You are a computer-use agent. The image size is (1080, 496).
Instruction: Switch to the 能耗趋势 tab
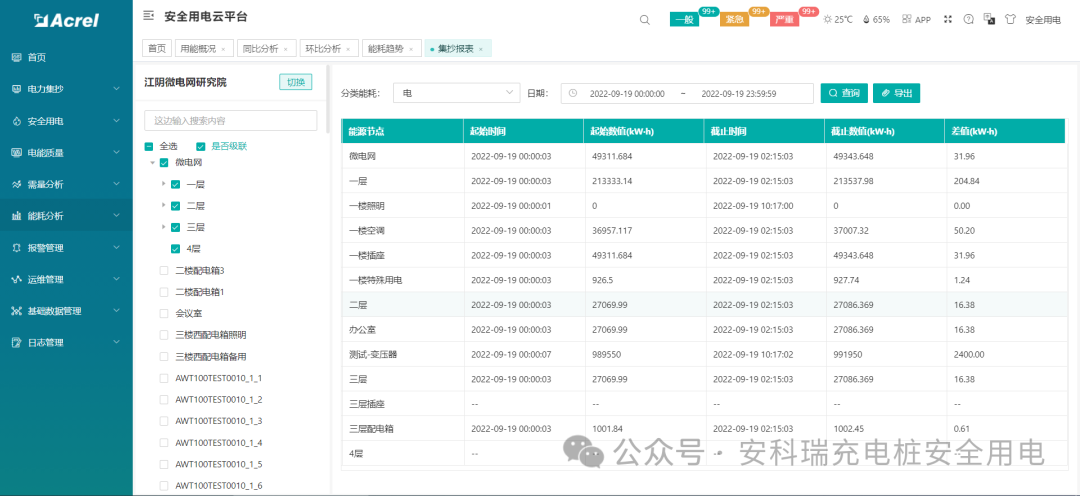[391, 48]
